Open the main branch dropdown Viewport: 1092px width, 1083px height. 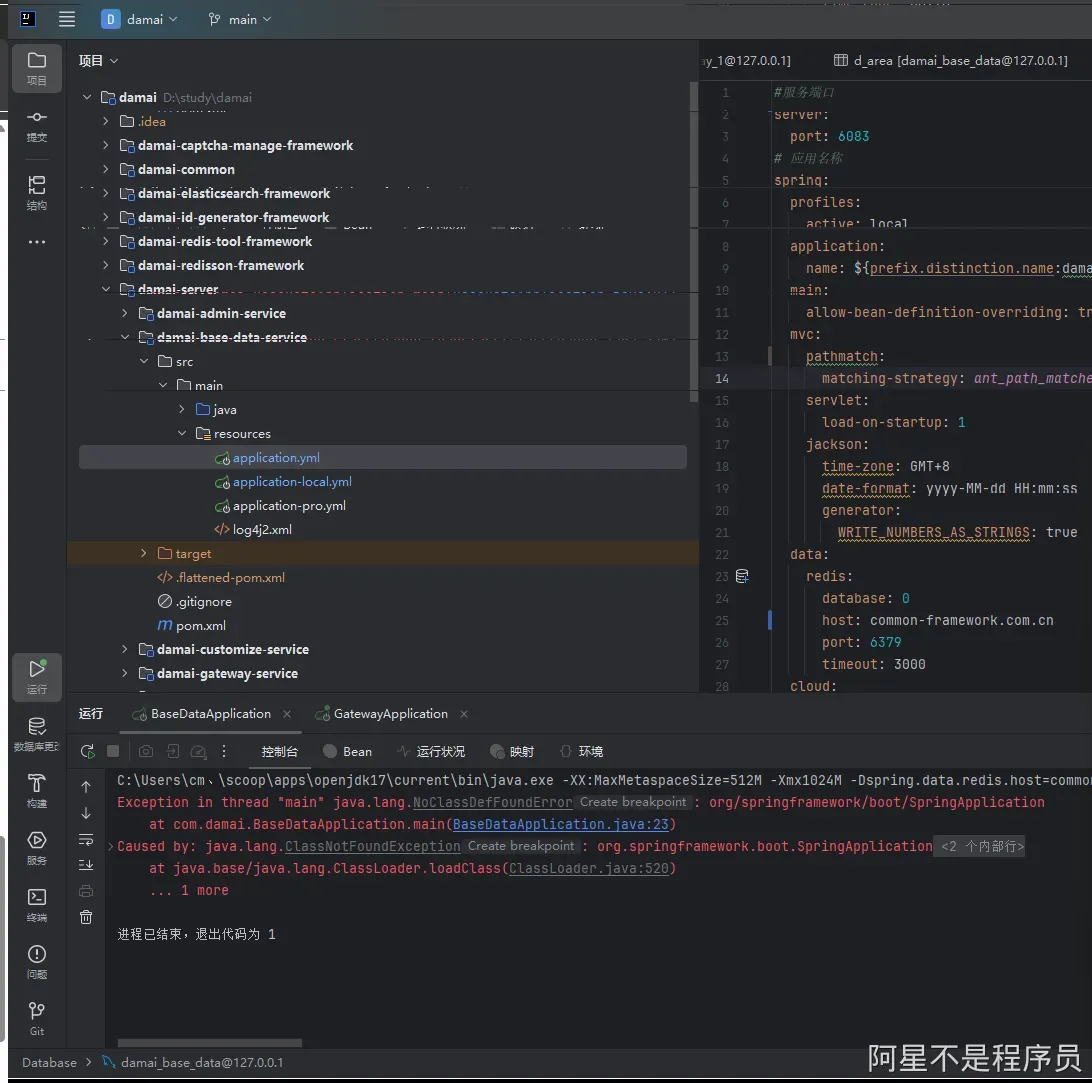[x=240, y=19]
